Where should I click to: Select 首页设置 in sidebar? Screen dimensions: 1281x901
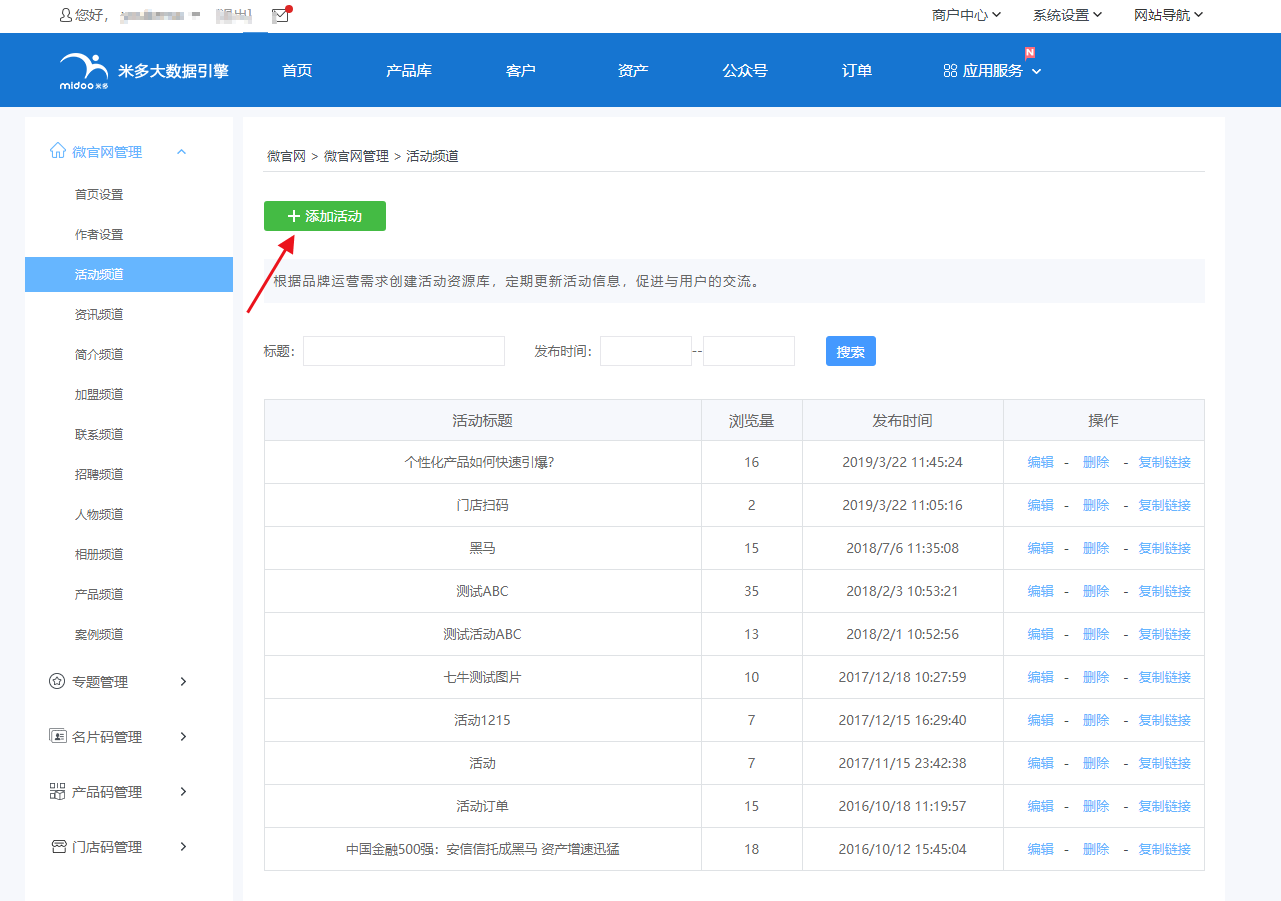point(99,194)
